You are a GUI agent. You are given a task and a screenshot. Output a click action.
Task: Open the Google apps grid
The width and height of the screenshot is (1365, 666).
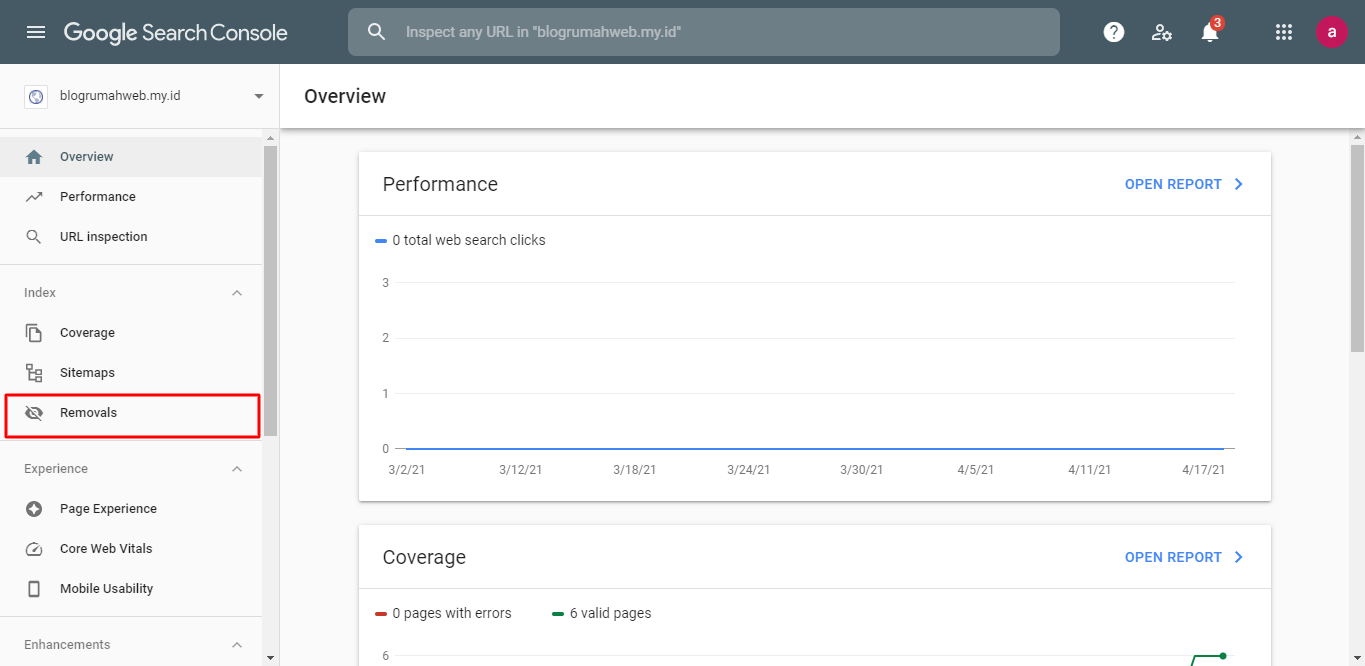point(1284,32)
